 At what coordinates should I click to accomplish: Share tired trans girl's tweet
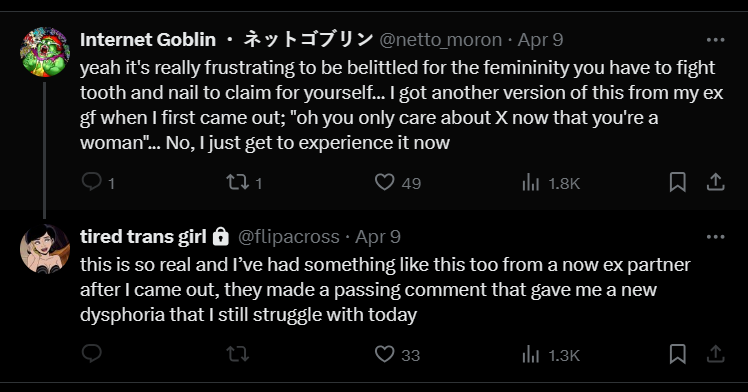(716, 354)
